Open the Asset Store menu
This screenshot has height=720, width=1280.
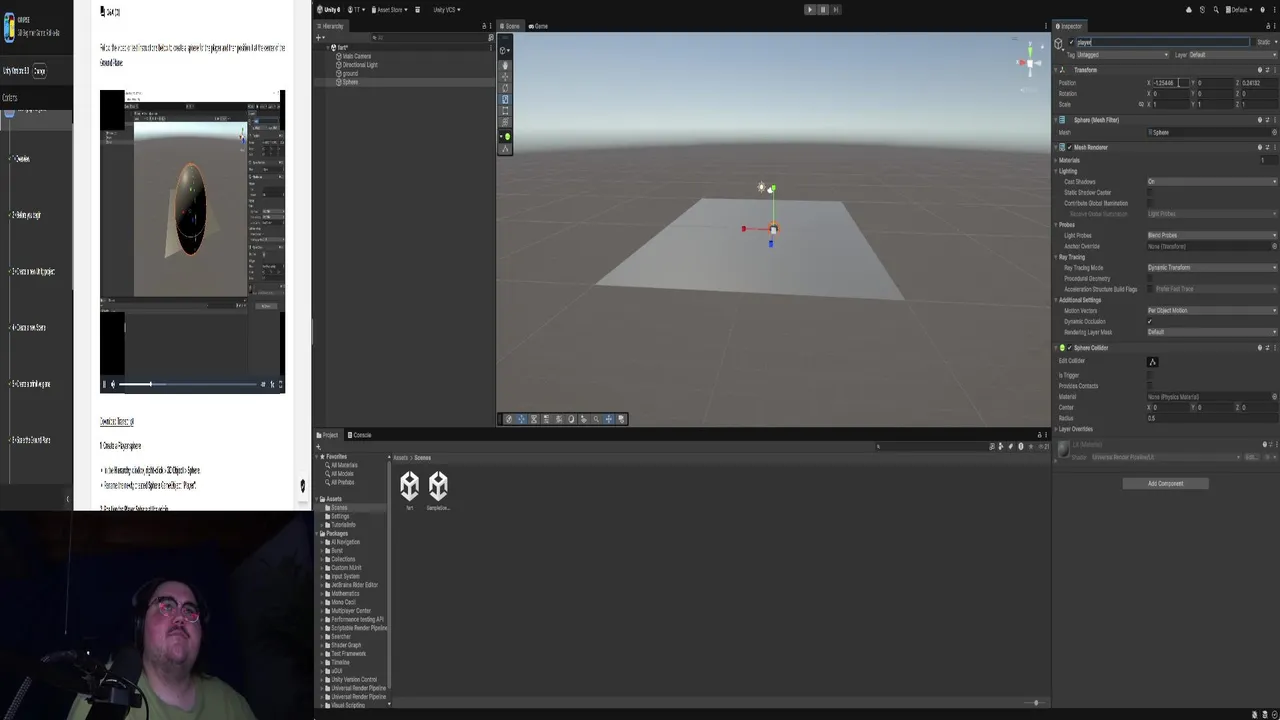tap(389, 9)
